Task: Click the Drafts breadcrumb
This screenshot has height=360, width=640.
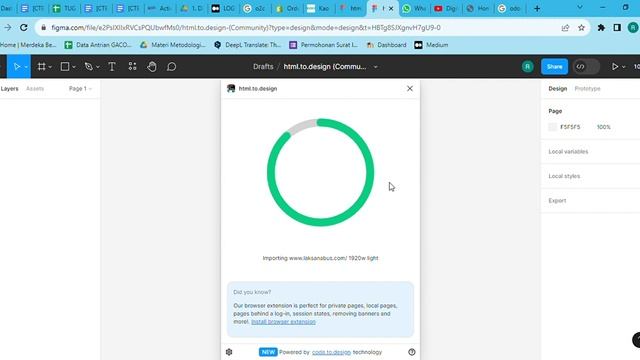Action: coord(263,67)
